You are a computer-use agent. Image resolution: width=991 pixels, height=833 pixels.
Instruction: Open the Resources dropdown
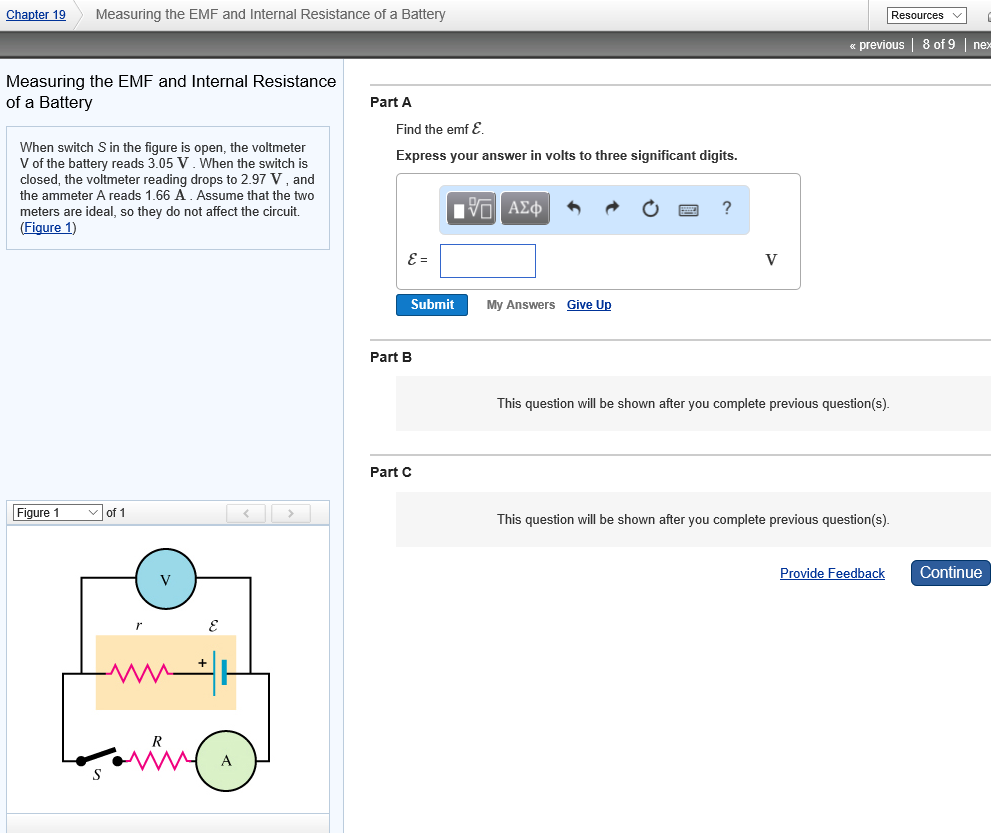click(924, 15)
